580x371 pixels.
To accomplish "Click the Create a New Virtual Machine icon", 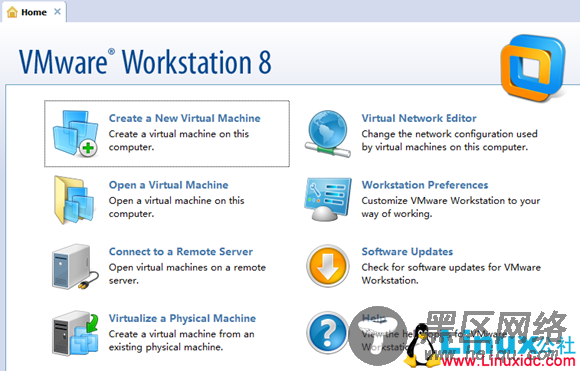I will [75, 134].
